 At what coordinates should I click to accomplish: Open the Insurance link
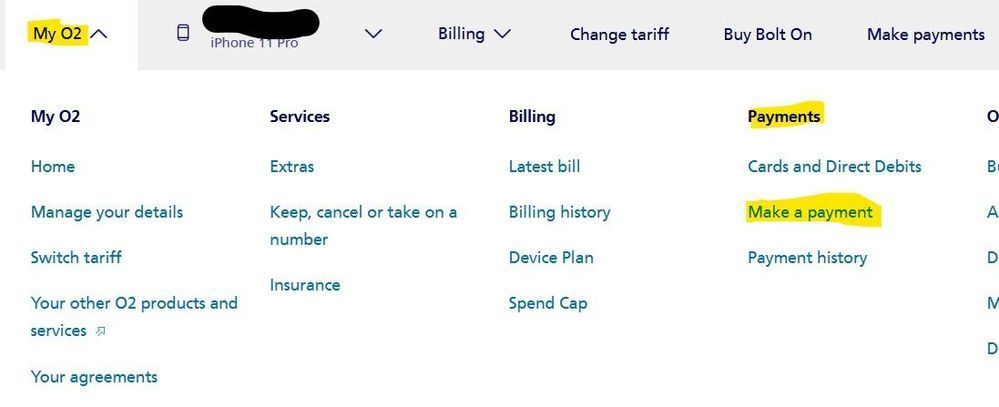click(x=305, y=285)
